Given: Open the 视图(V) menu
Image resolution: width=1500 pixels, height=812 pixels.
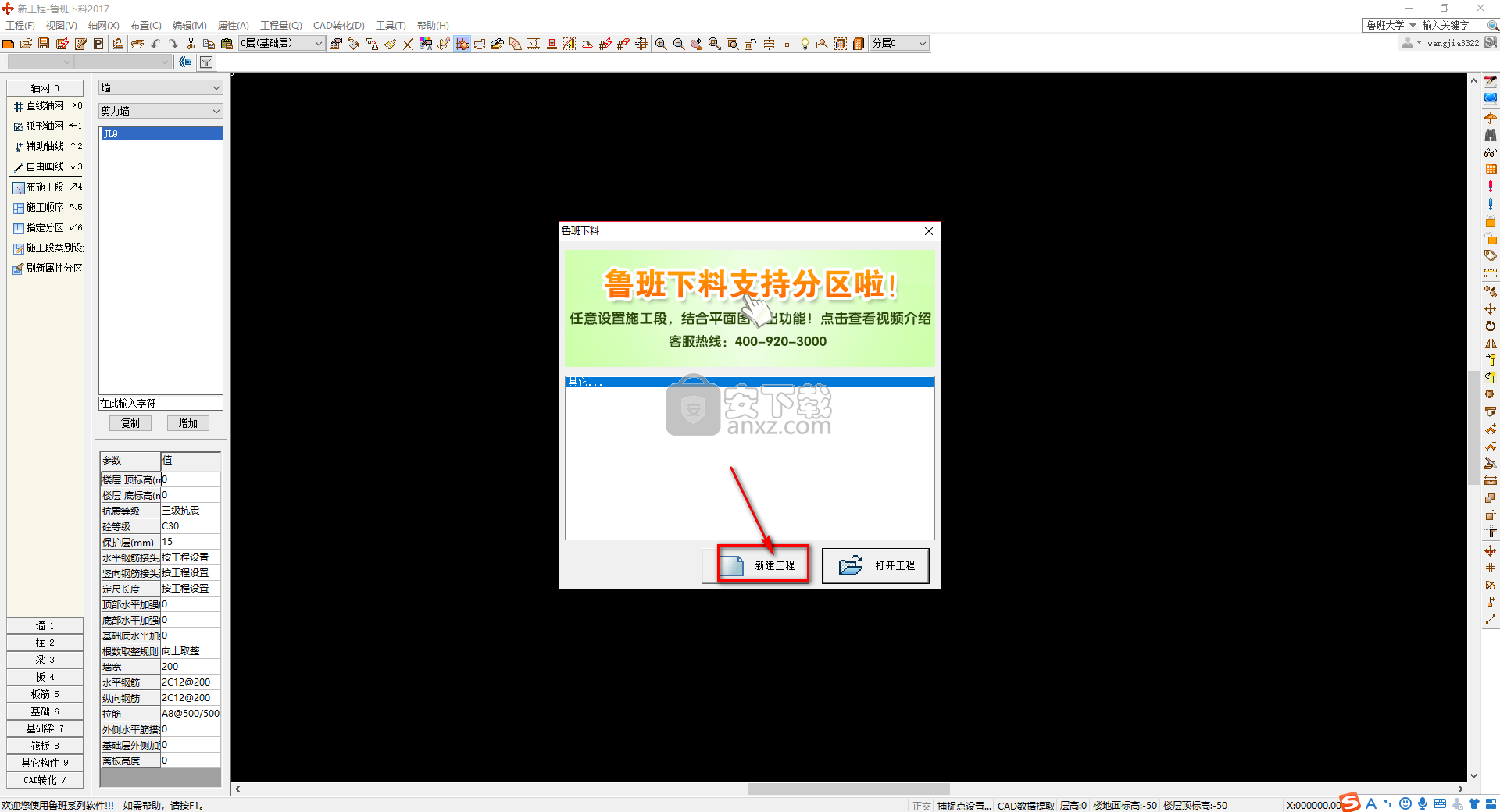Looking at the screenshot, I should pyautogui.click(x=61, y=25).
